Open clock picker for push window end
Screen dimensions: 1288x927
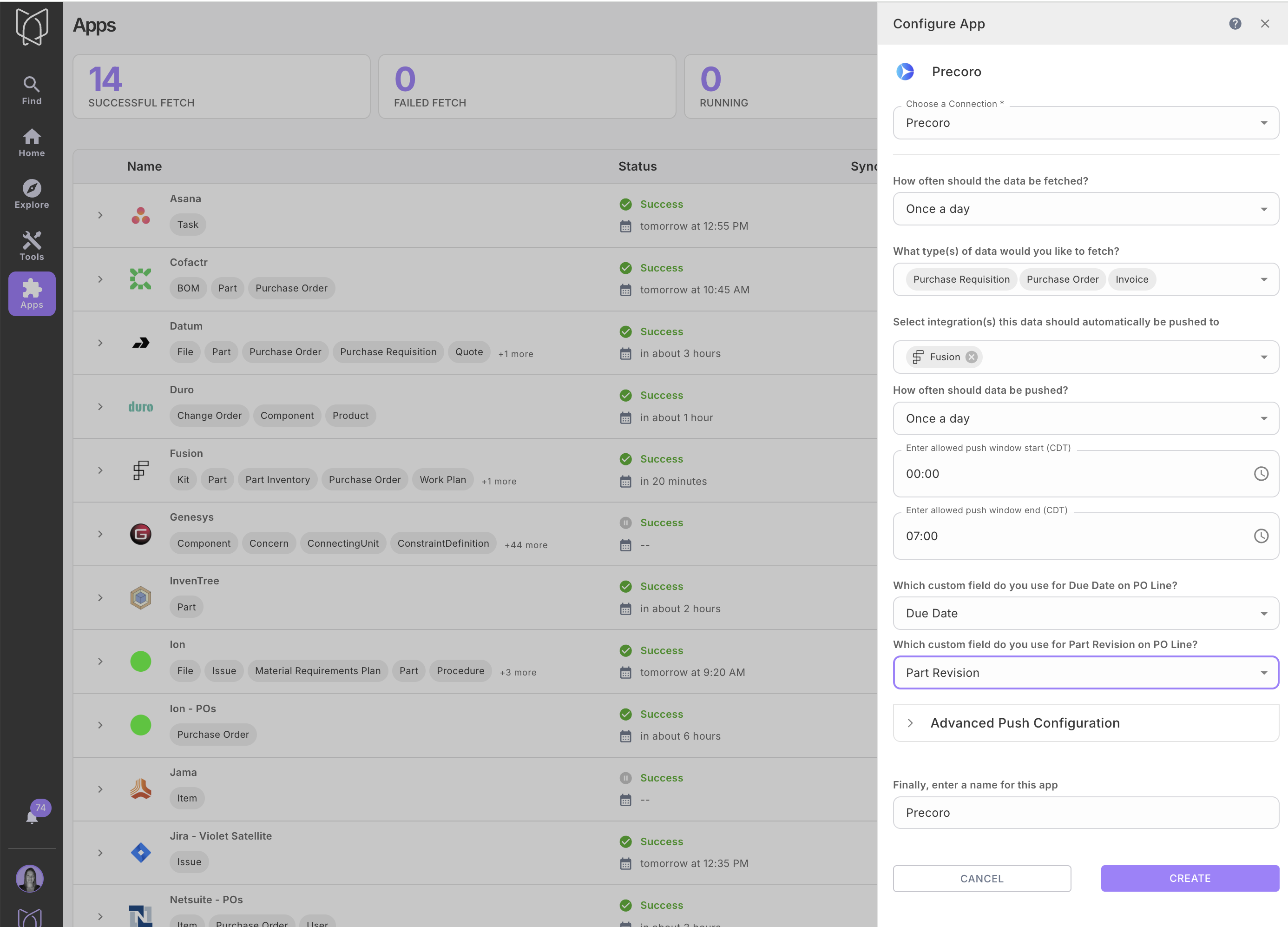click(1261, 536)
